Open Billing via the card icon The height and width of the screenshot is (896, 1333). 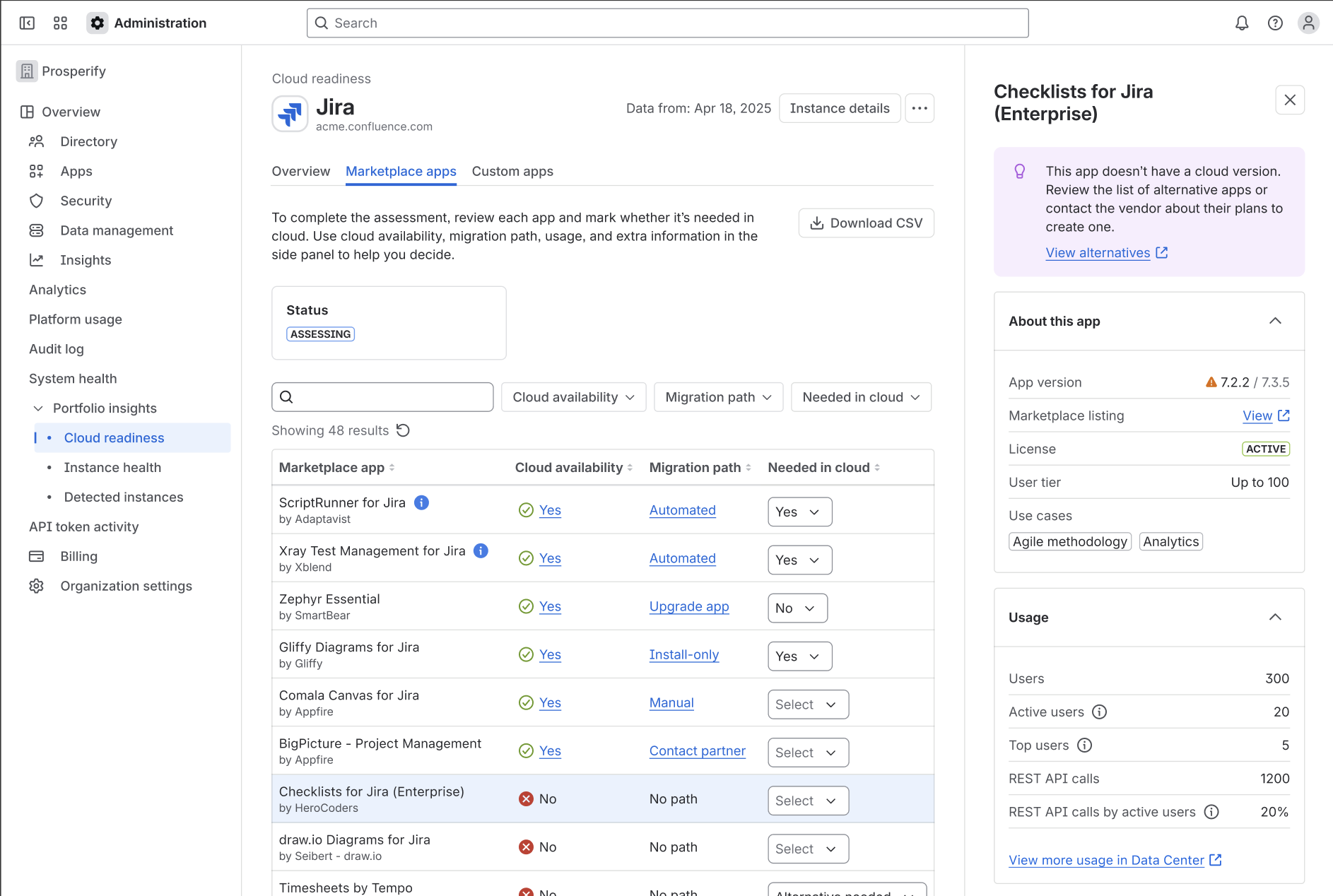(37, 556)
